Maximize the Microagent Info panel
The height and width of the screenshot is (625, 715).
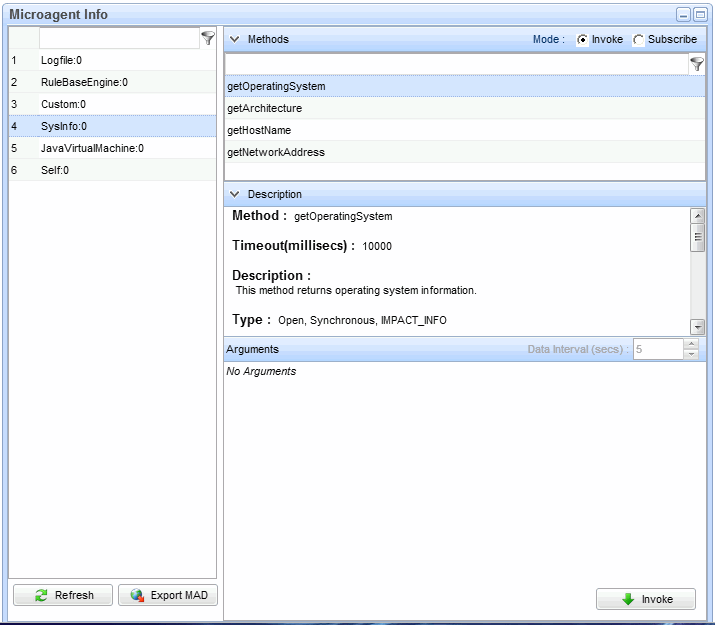700,15
